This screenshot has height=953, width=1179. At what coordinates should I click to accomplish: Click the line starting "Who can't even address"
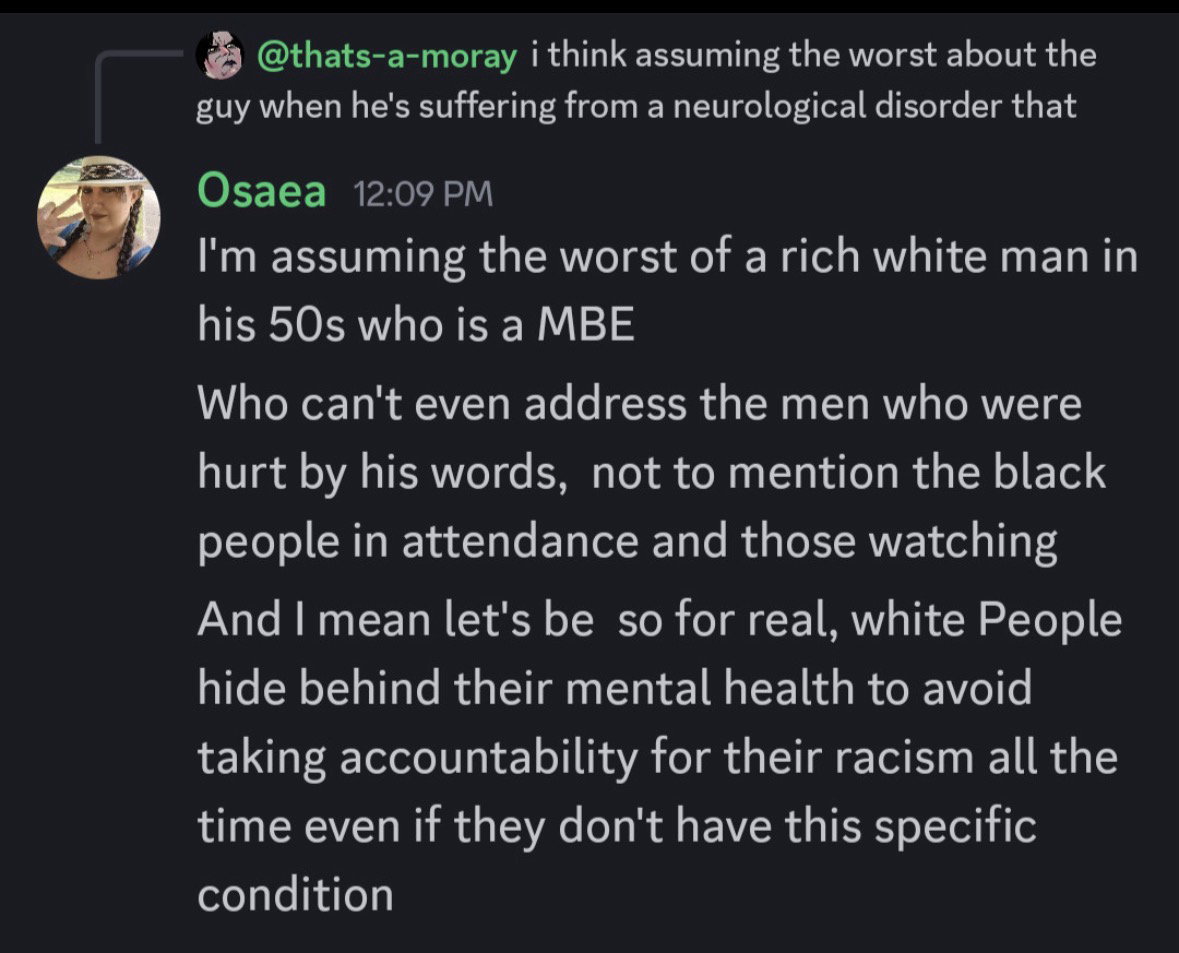639,404
